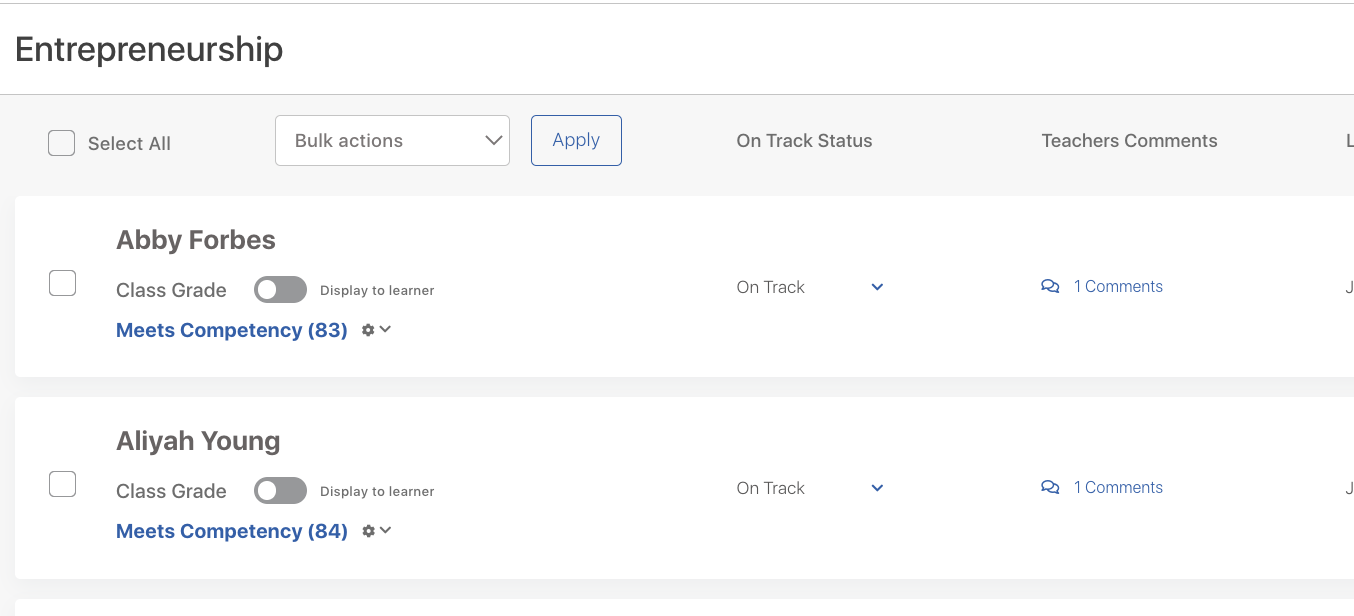1354x616 pixels.
Task: Expand Aliyah Young On Track status chevron
Action: (877, 488)
